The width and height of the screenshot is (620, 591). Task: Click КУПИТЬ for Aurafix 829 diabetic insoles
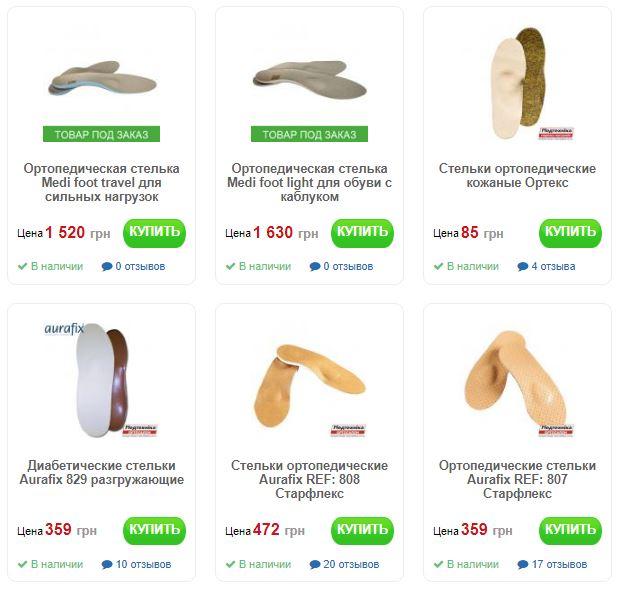154,531
